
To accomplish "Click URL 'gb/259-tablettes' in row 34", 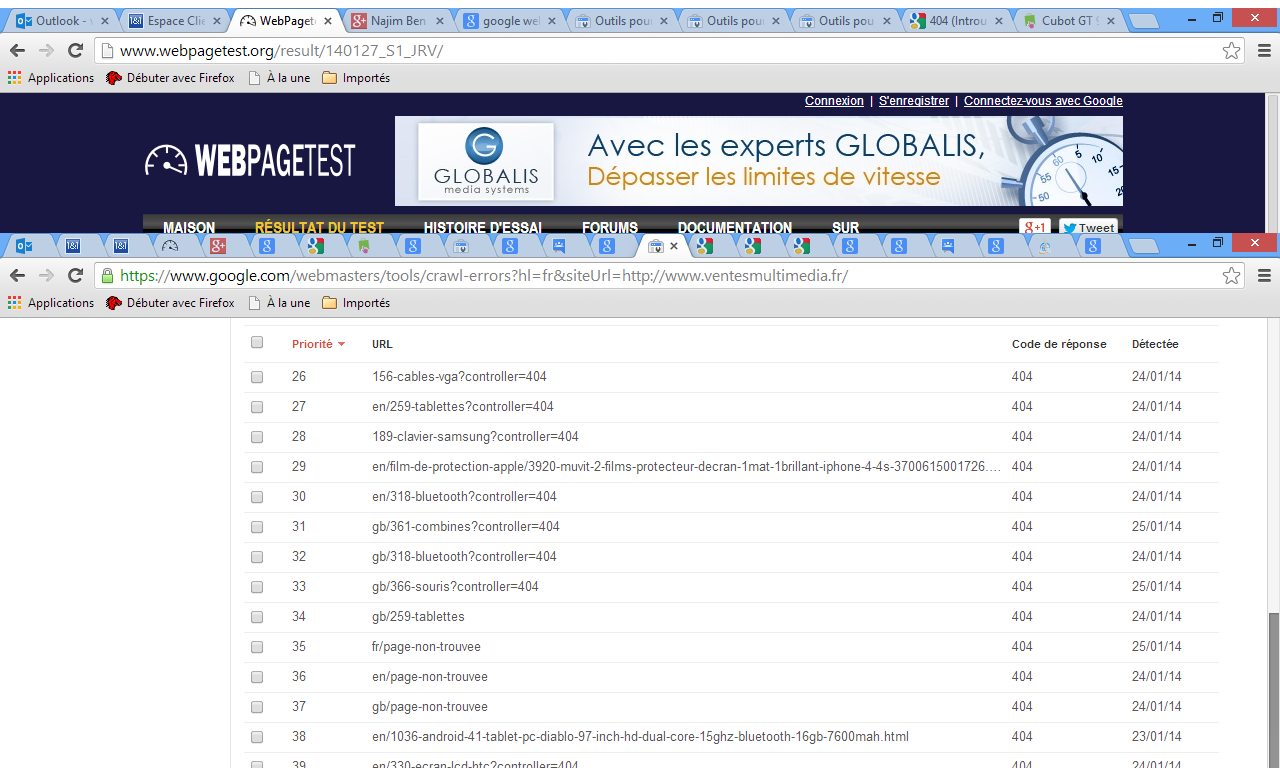I will pos(418,617).
